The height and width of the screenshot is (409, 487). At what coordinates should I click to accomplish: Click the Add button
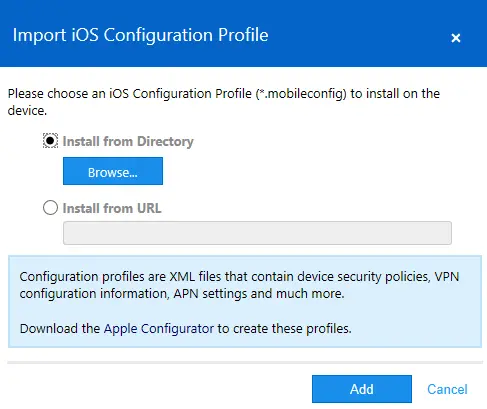pyautogui.click(x=362, y=389)
